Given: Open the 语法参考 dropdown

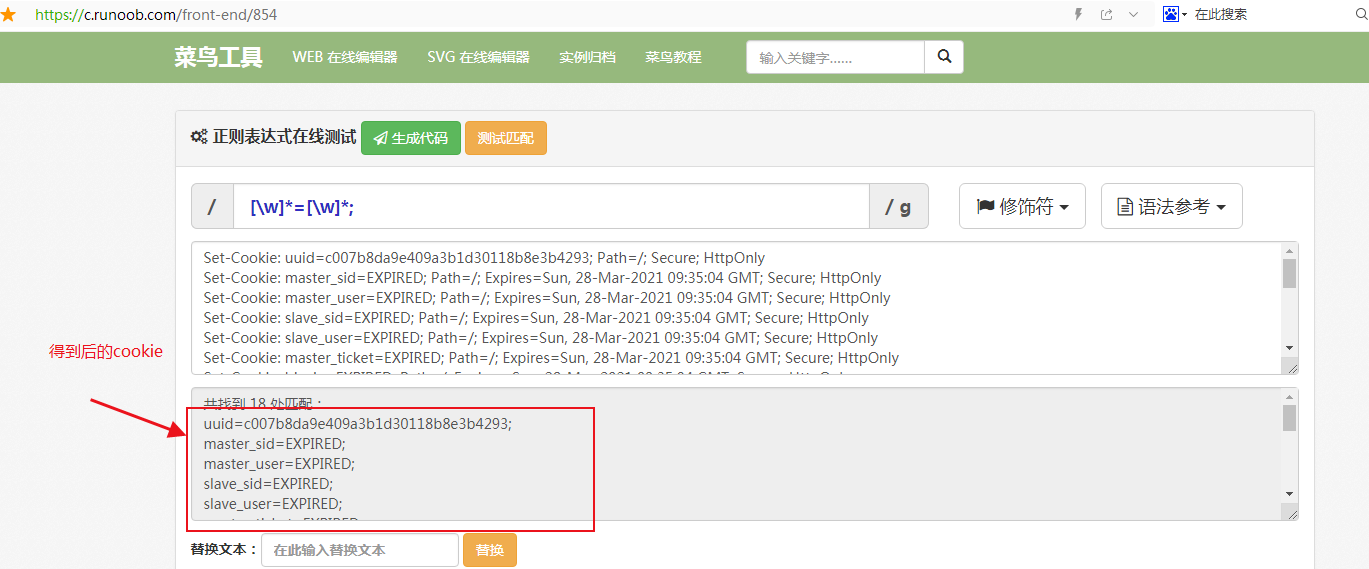Looking at the screenshot, I should tap(1172, 207).
